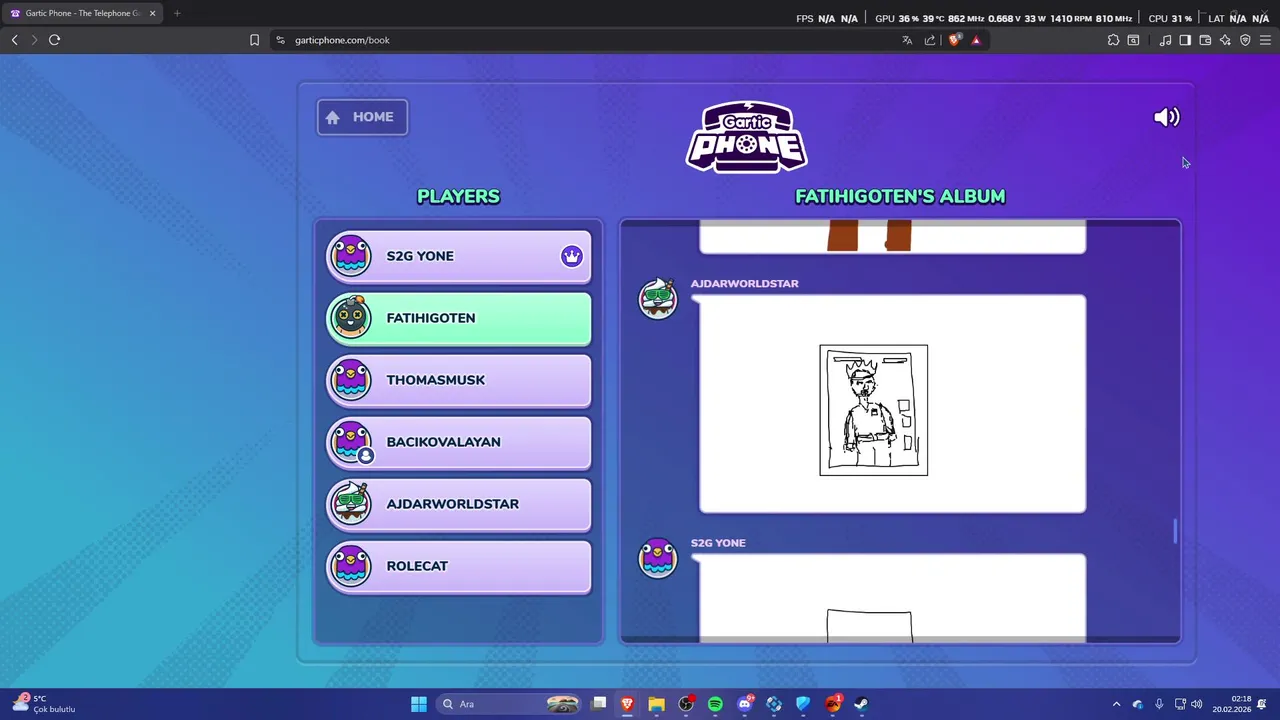Image resolution: width=1280 pixels, height=720 pixels.
Task: Select player AJDARWORLDSTAR in the players list
Action: click(459, 504)
